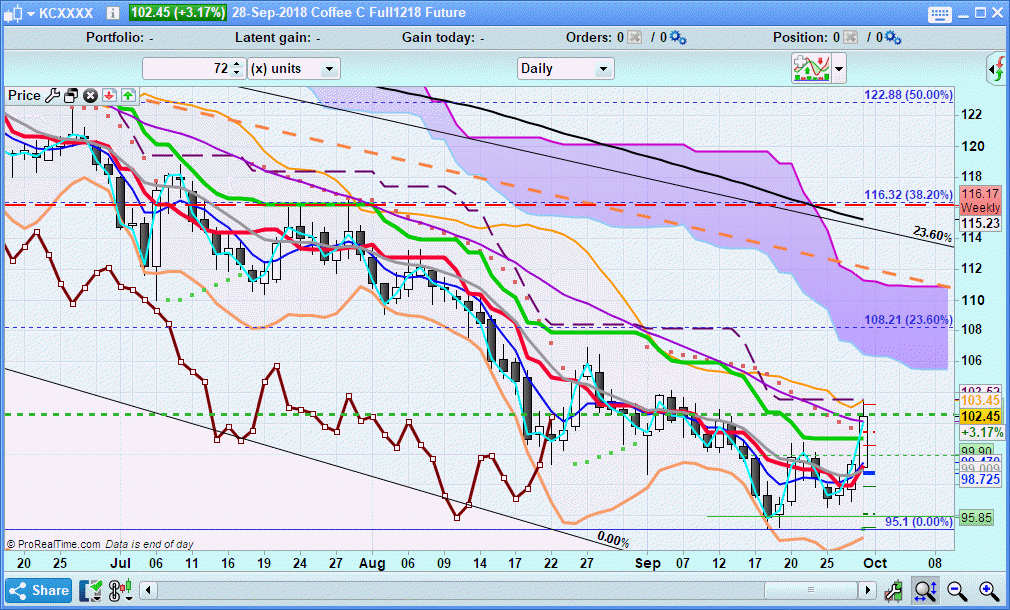
Task: Close position via X icon next to Position: 0
Action: pos(850,38)
